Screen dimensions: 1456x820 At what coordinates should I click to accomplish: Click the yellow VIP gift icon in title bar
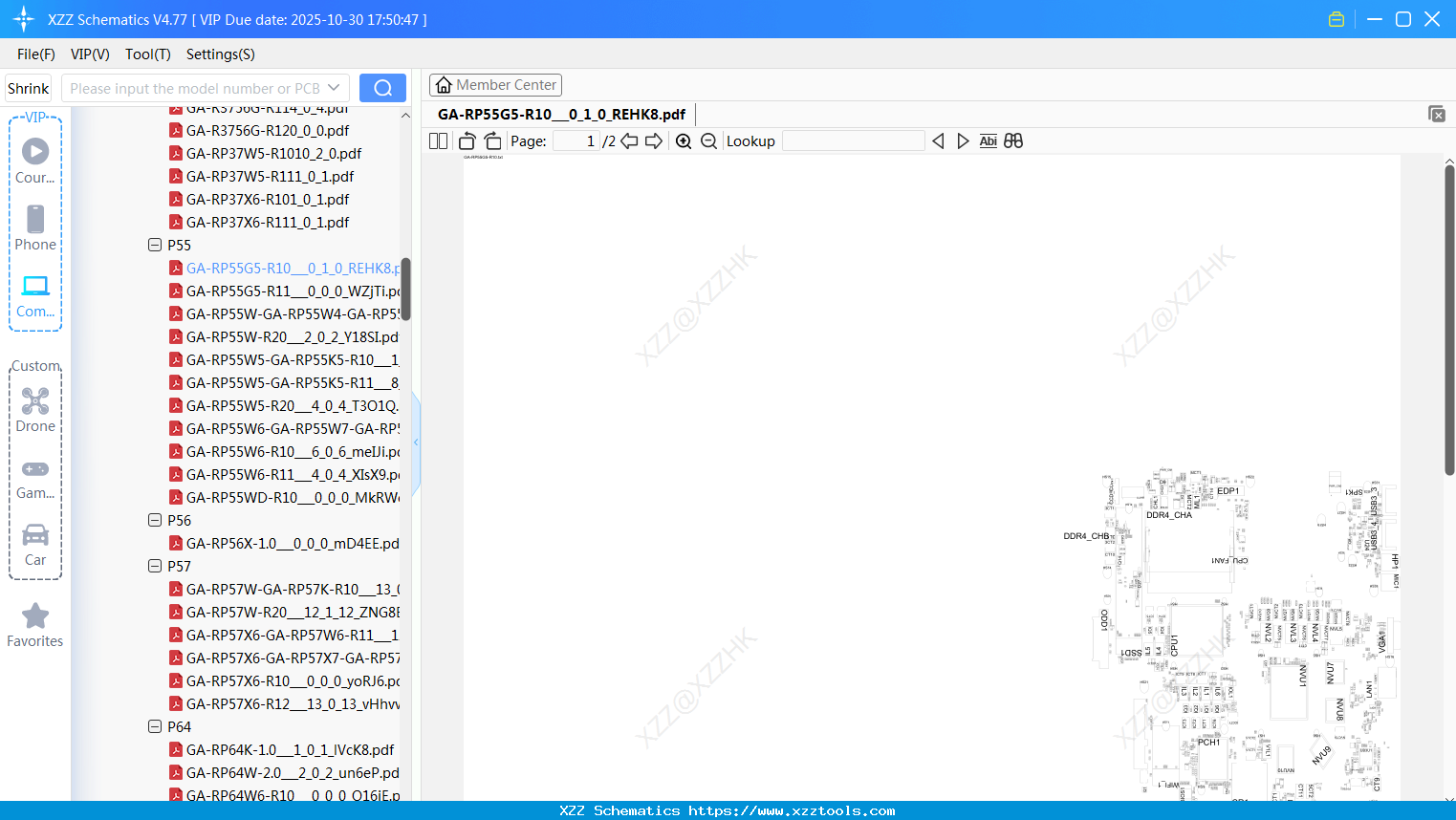point(1336,19)
